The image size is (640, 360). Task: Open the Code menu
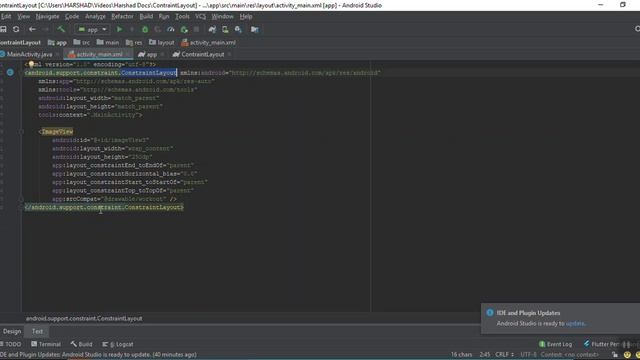tap(72, 17)
